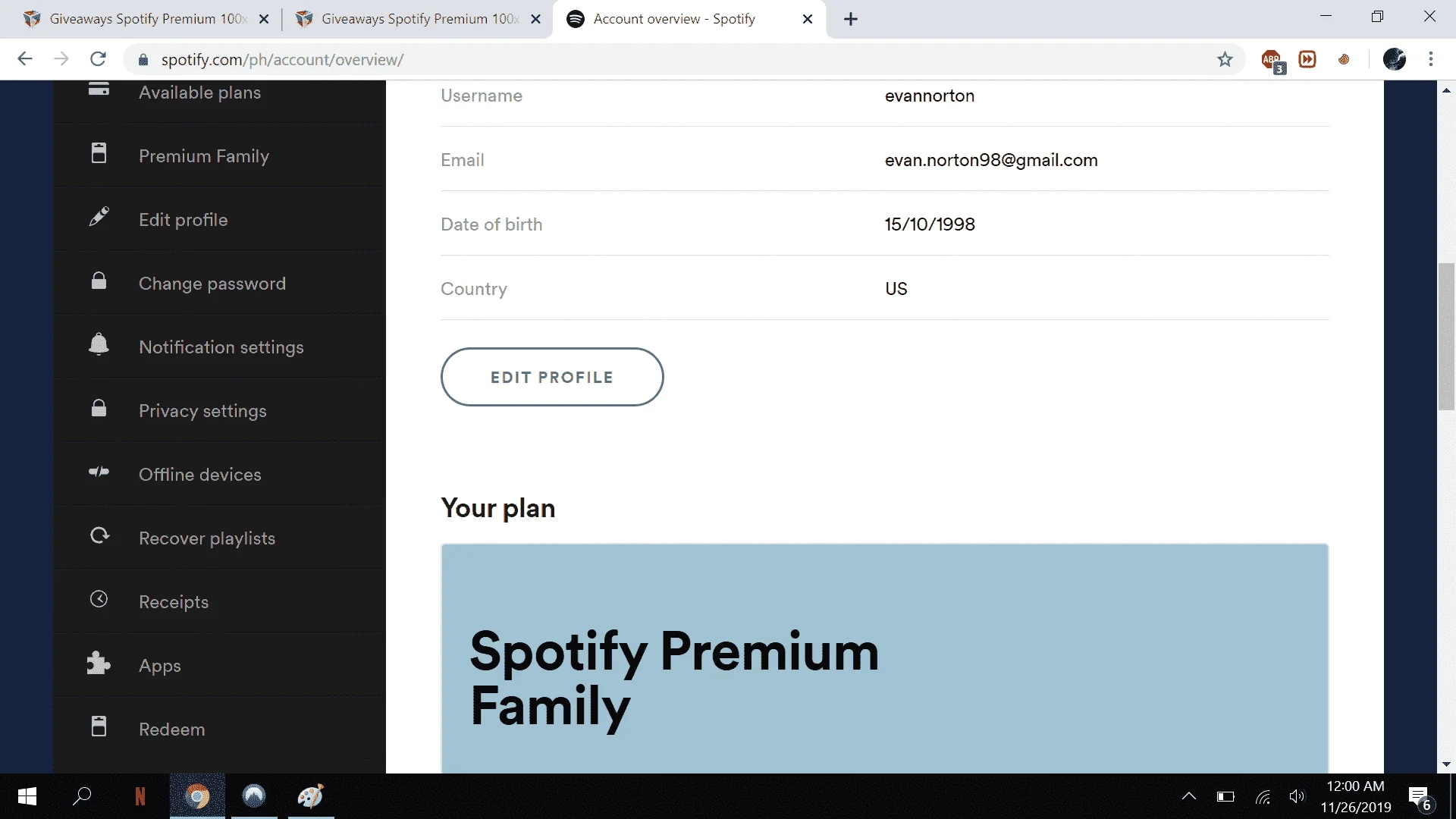Click the Recover playlists refresh icon
1456x819 pixels.
coord(99,535)
